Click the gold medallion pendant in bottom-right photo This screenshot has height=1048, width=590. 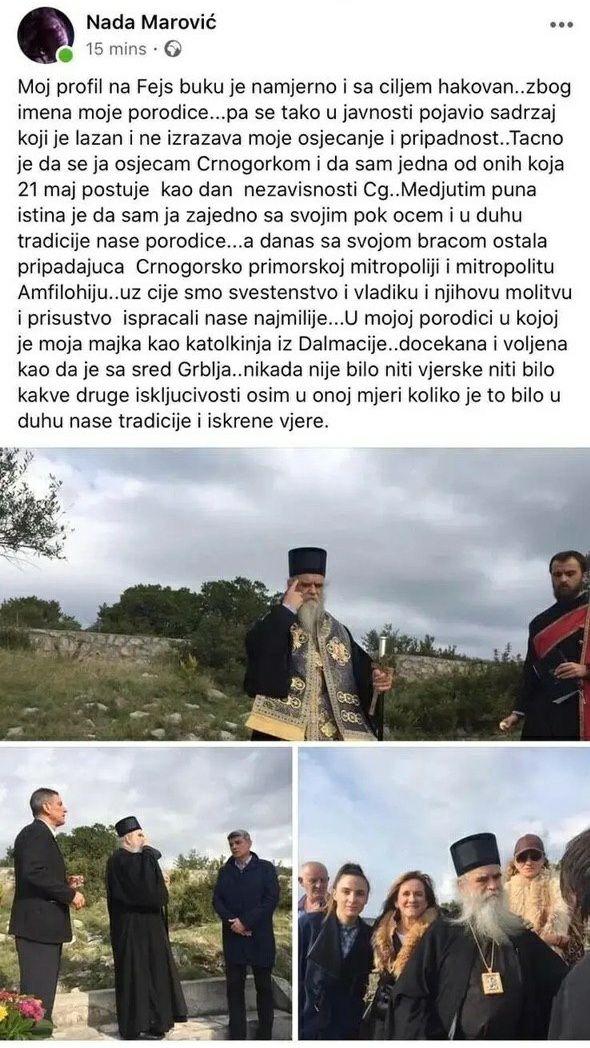tap(492, 982)
